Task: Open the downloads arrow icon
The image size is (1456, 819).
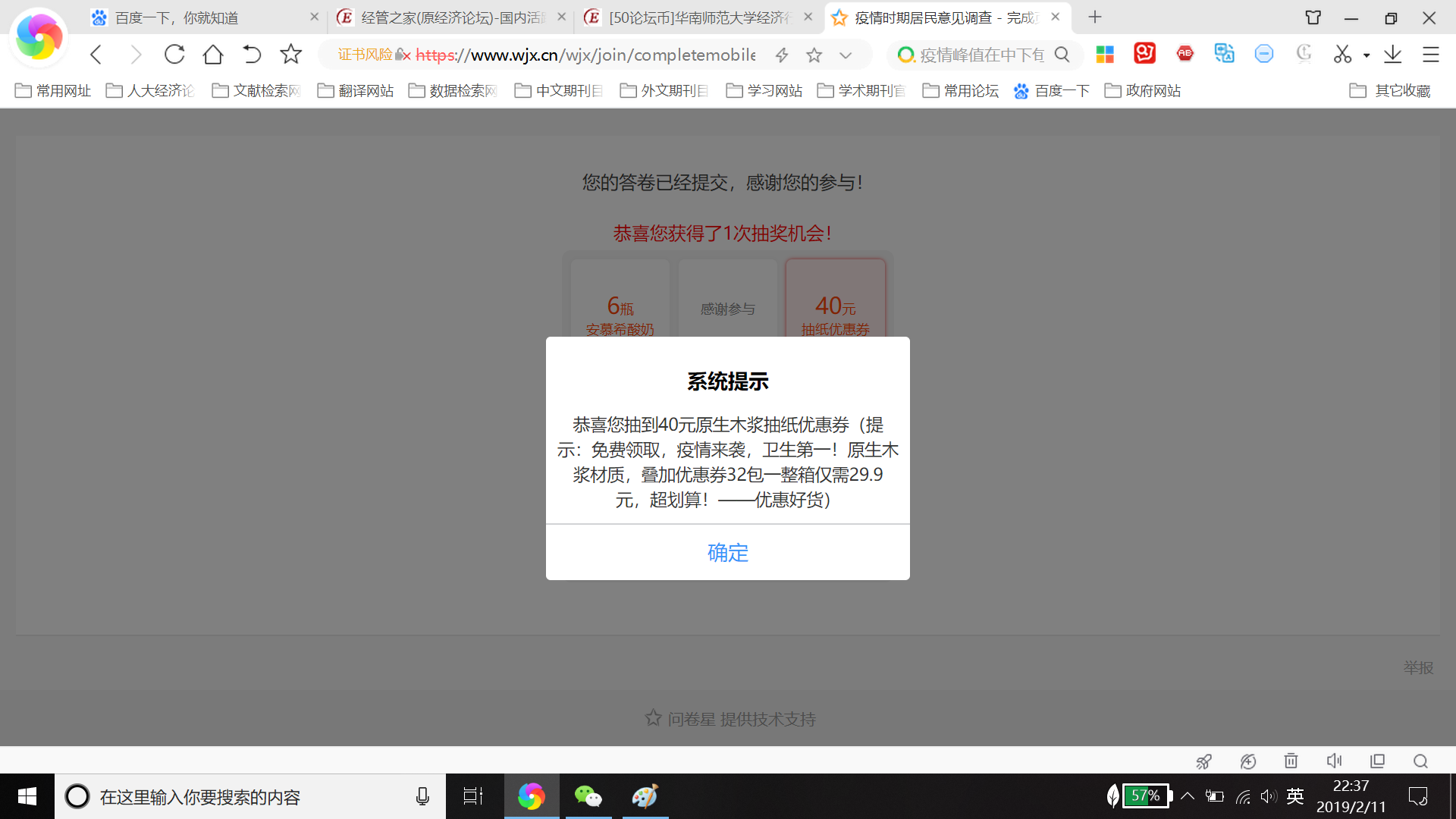Action: [x=1392, y=55]
